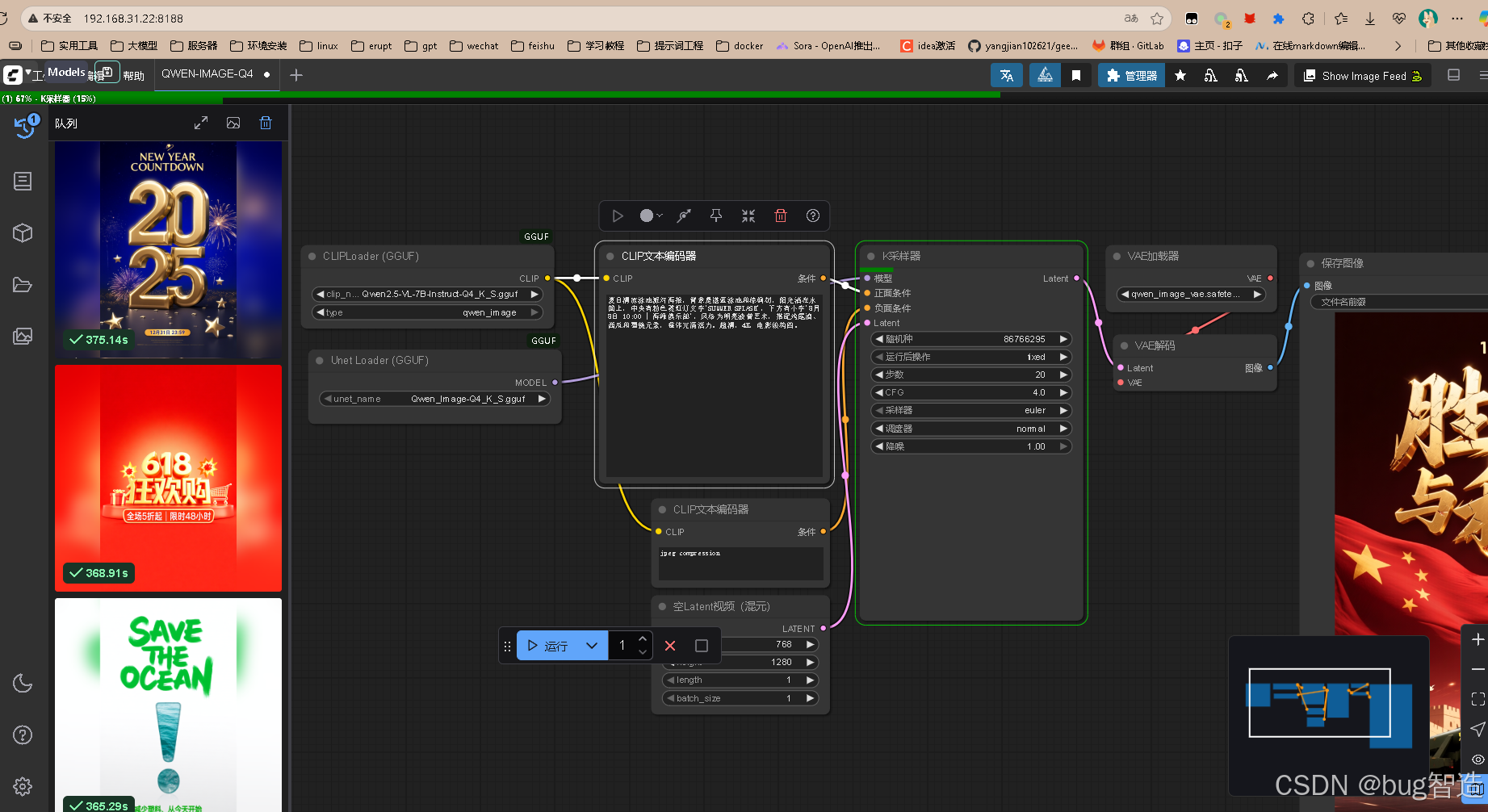Open node color dropdown in selection toolbar
Screen dimensions: 1488x812
click(x=651, y=216)
